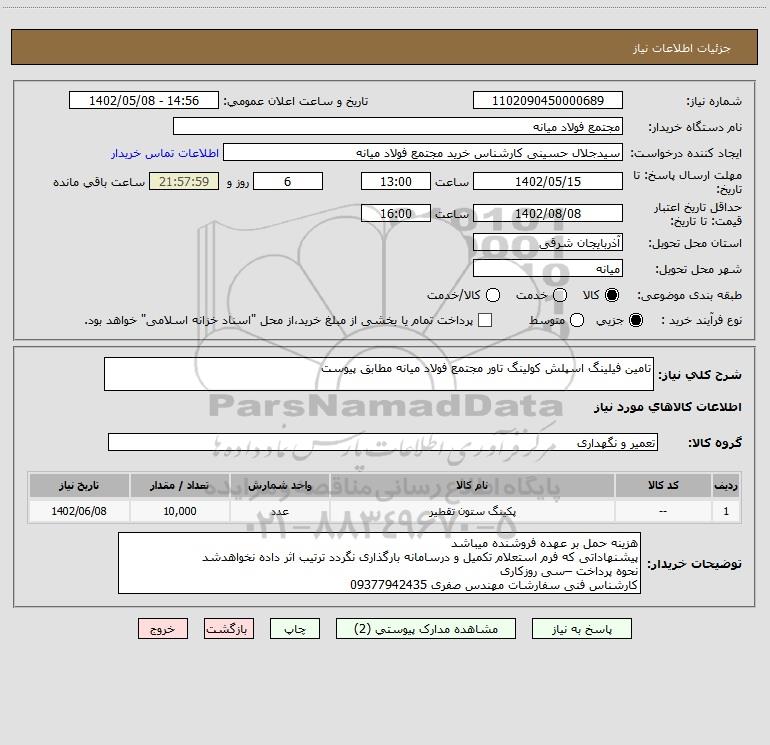Open مشاهده مدارک پیوستی (2) attachments

426,629
